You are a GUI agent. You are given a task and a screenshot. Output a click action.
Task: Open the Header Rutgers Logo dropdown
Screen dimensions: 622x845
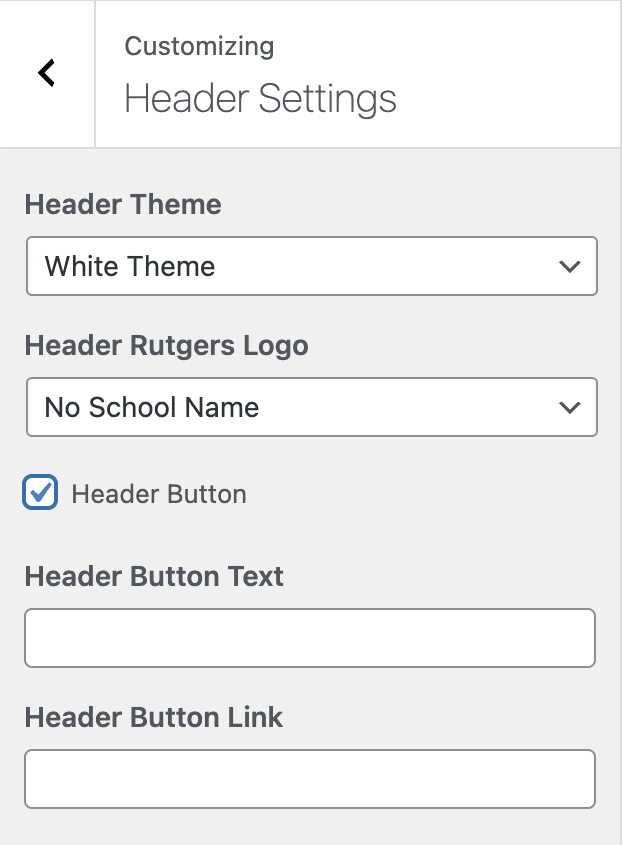coord(311,407)
